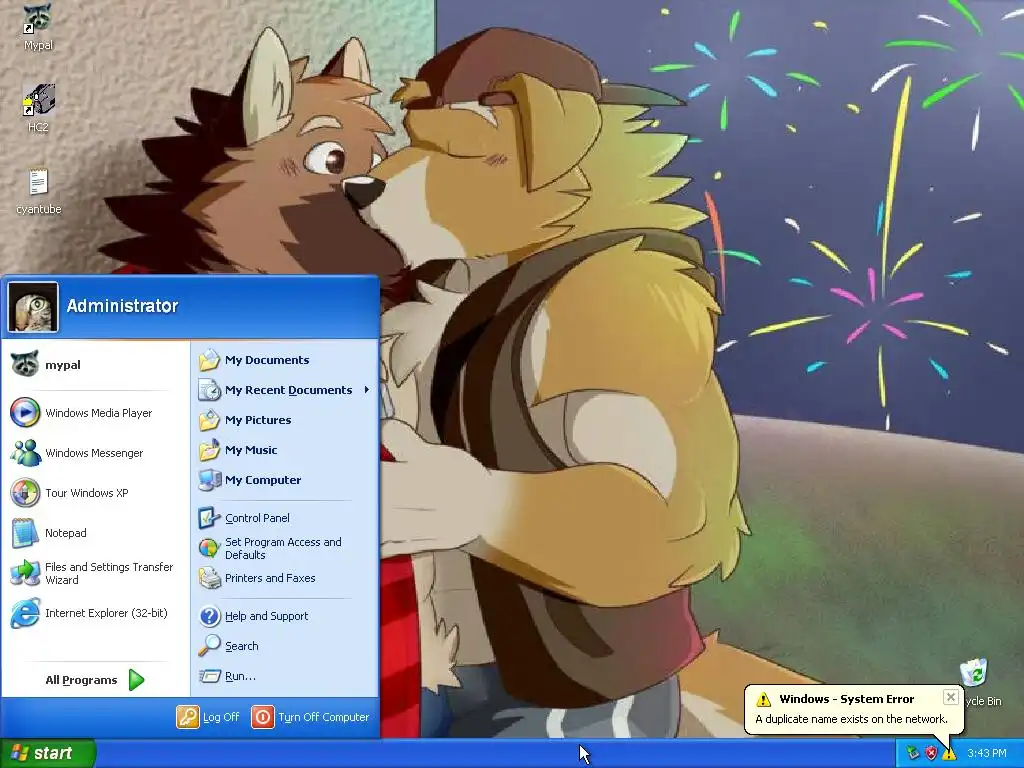The image size is (1024, 768).
Task: Click the Windows Media Player label
Action: (x=99, y=413)
